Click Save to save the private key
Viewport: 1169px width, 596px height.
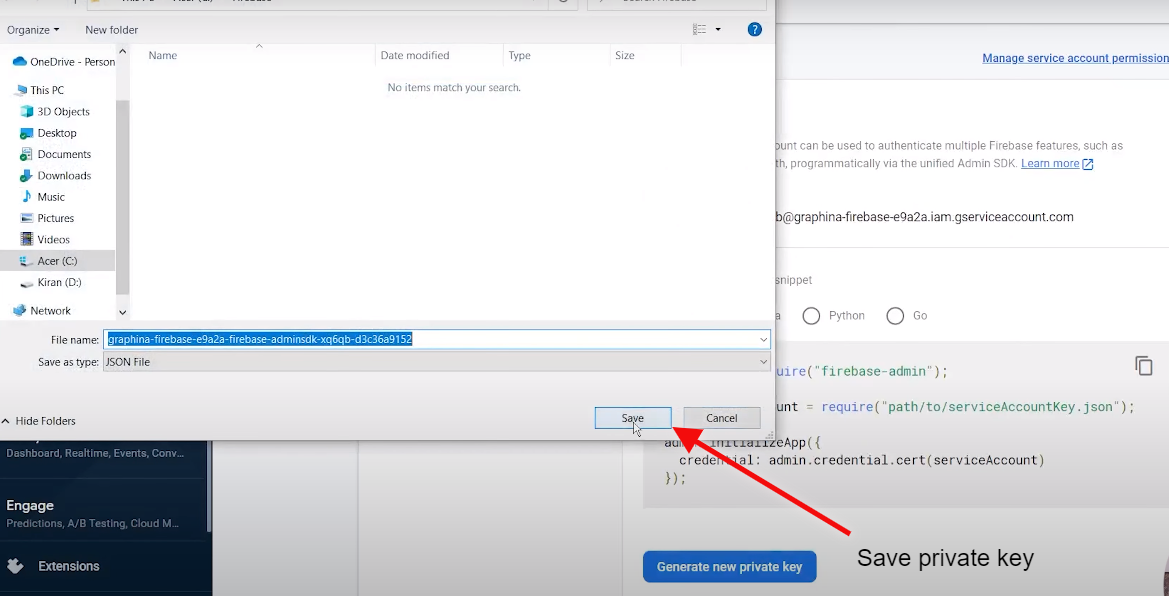[633, 418]
